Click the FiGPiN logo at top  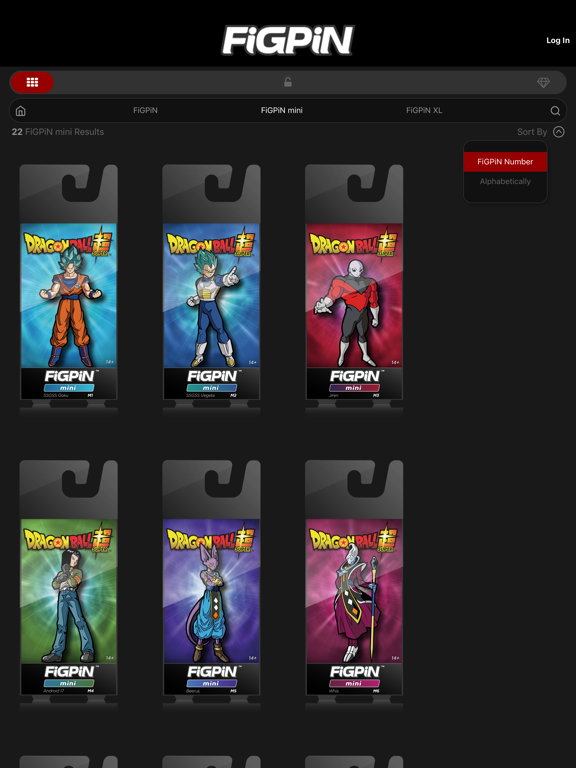coord(288,40)
